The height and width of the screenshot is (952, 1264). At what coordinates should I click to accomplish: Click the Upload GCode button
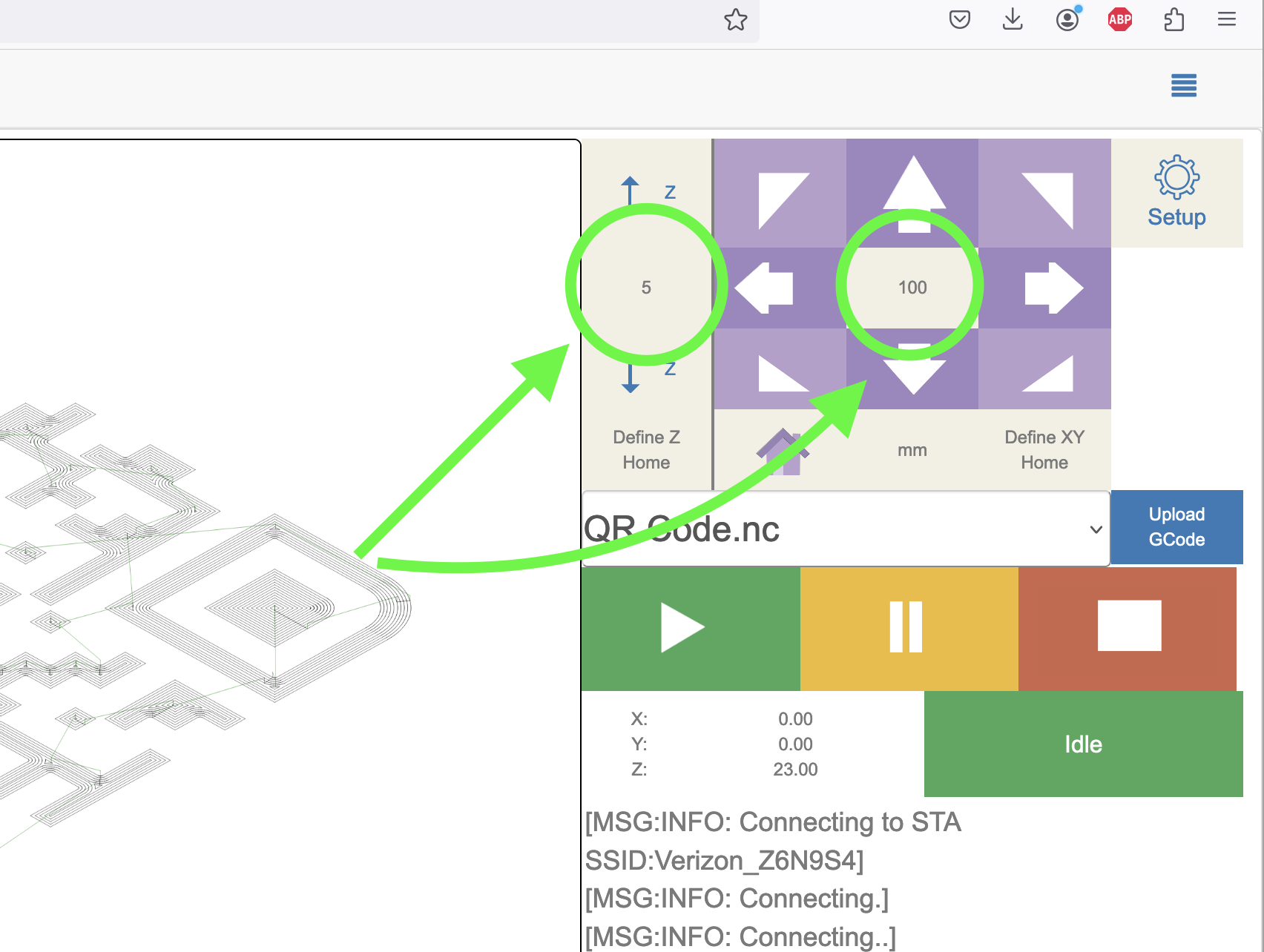(x=1176, y=527)
